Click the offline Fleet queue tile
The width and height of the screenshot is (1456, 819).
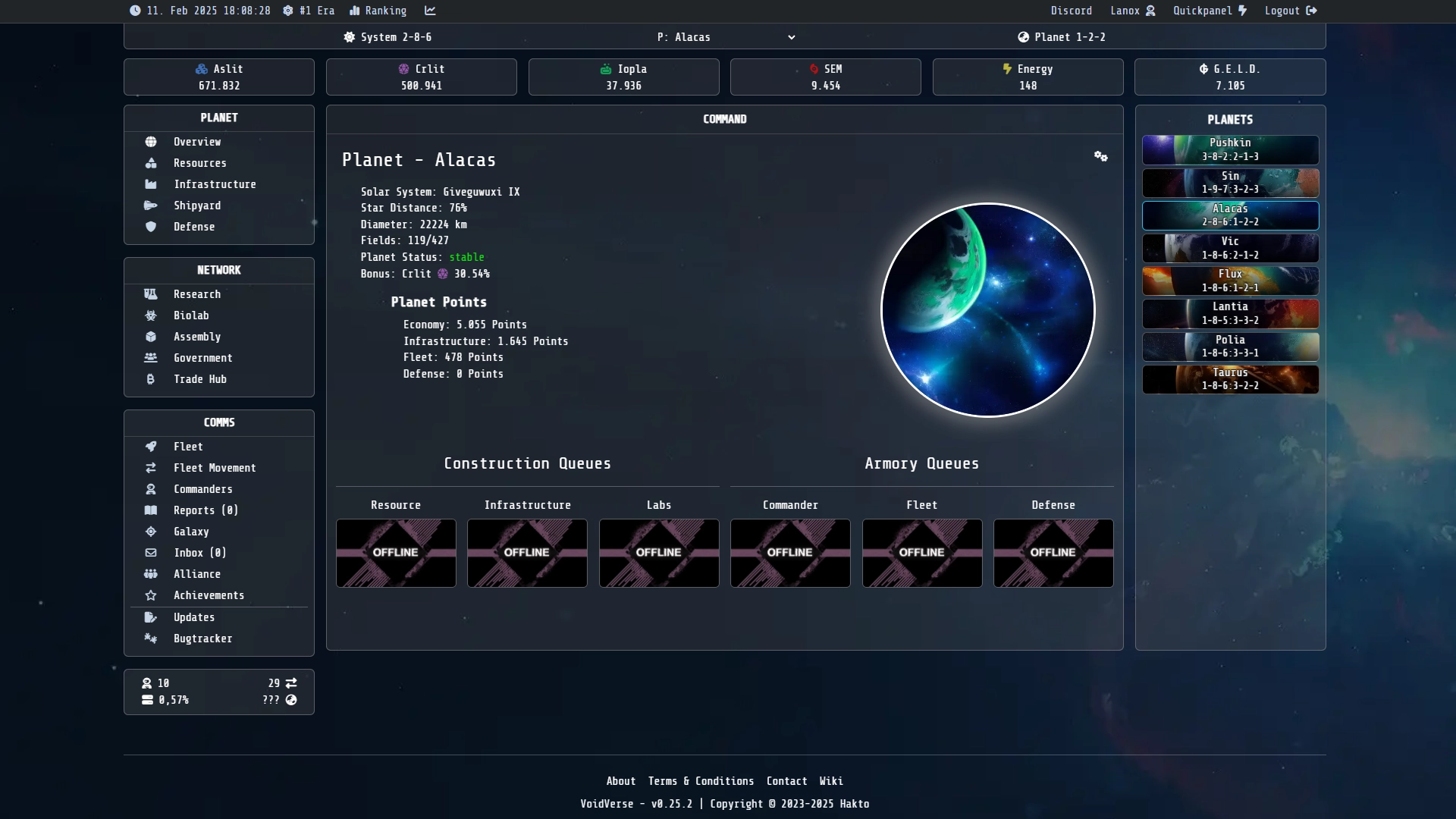tap(922, 553)
